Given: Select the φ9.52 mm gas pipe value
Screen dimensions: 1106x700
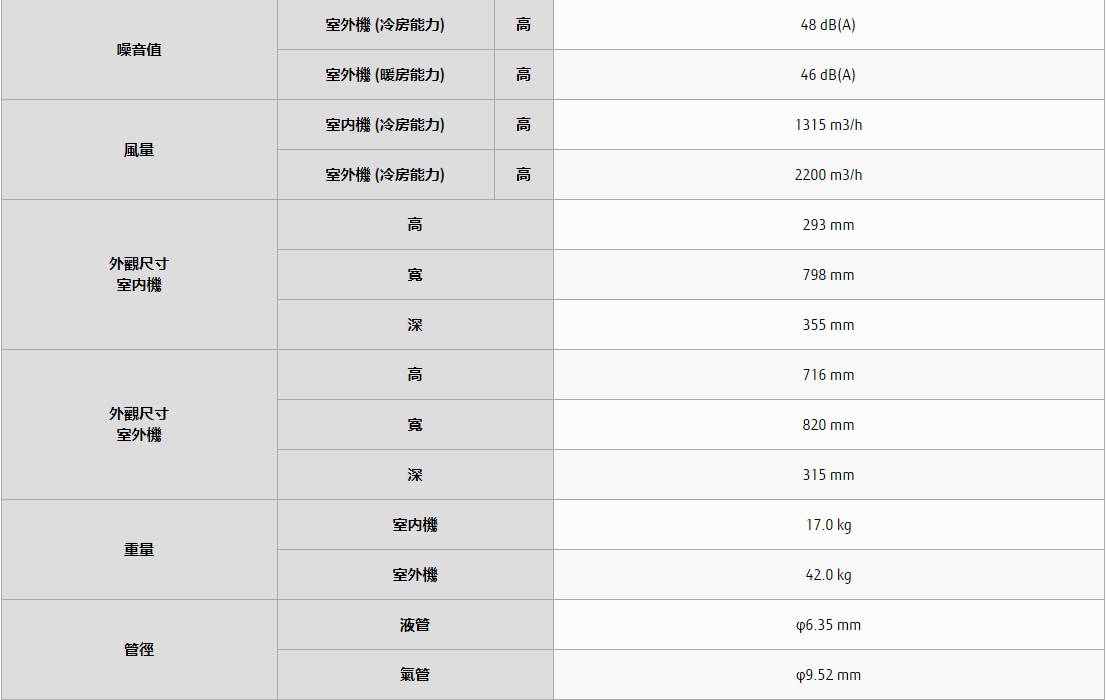Looking at the screenshot, I should point(828,675).
